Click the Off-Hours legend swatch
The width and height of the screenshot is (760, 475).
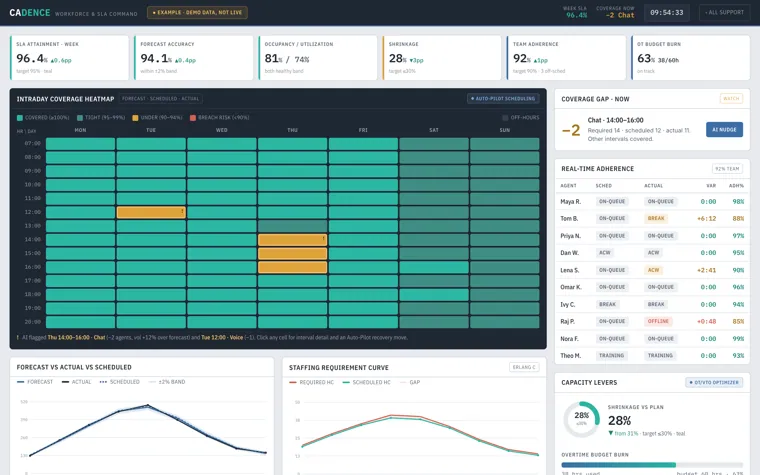pyautogui.click(x=506, y=118)
